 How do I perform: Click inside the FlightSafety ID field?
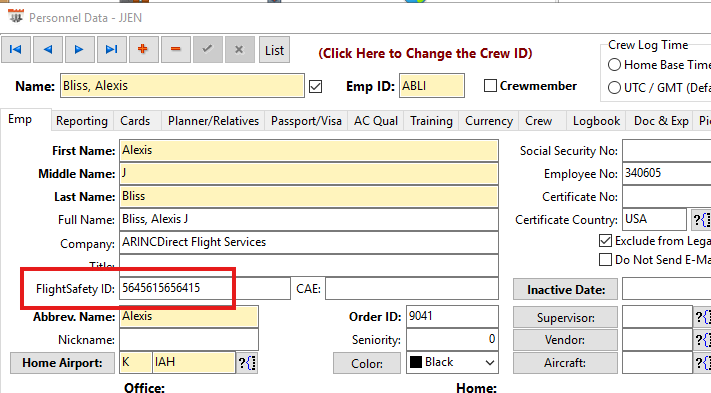tap(205, 288)
